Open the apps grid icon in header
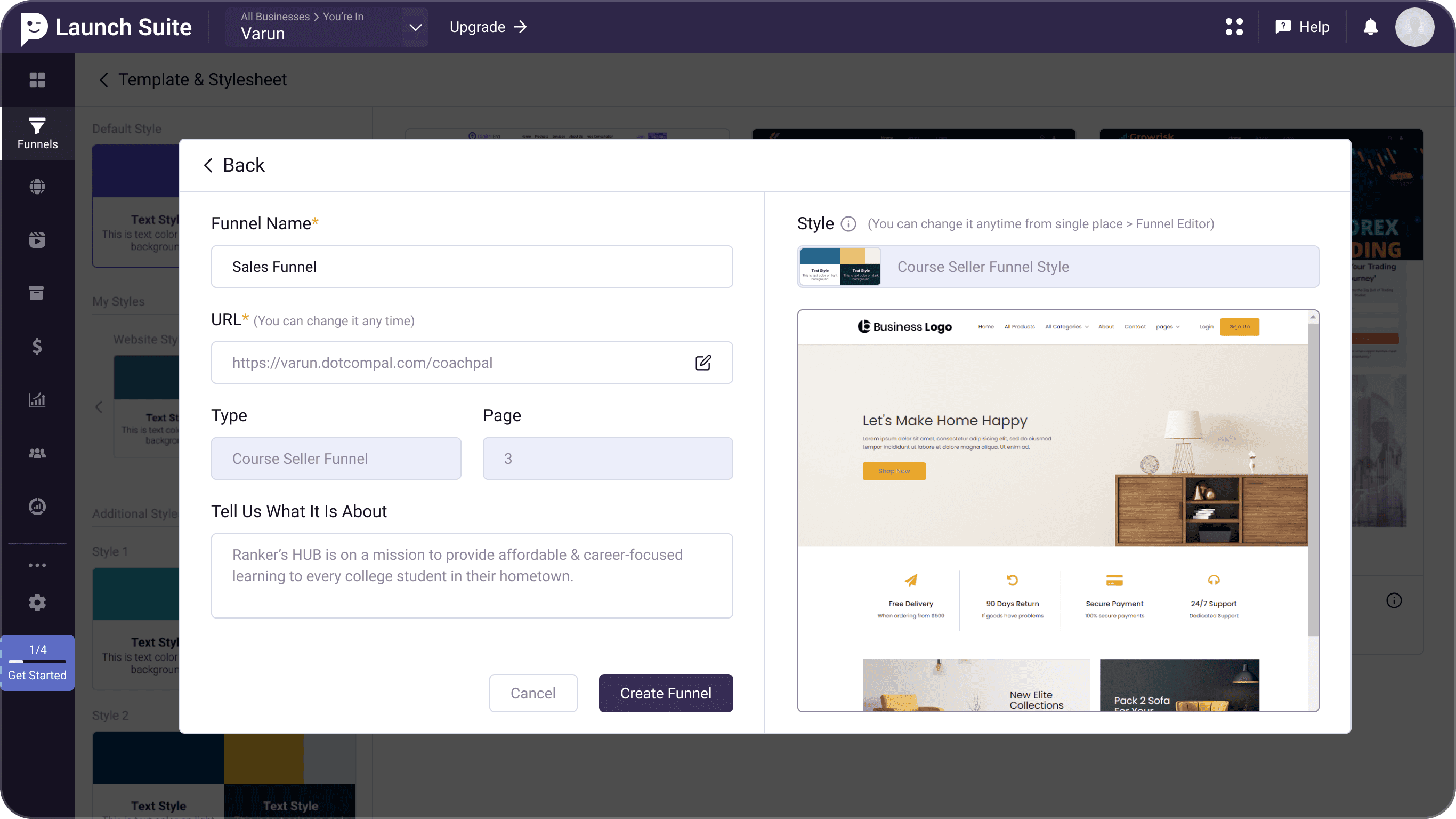 [x=1234, y=27]
